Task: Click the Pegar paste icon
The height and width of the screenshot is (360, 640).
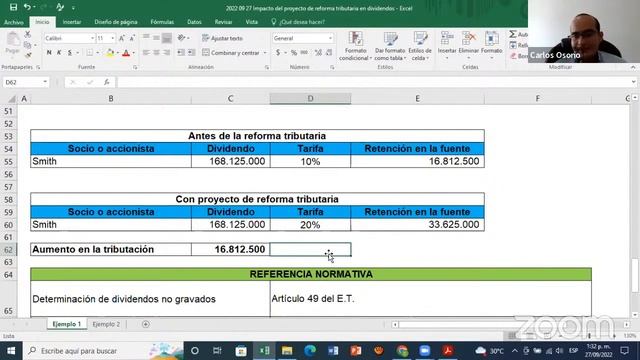Action: [x=13, y=43]
